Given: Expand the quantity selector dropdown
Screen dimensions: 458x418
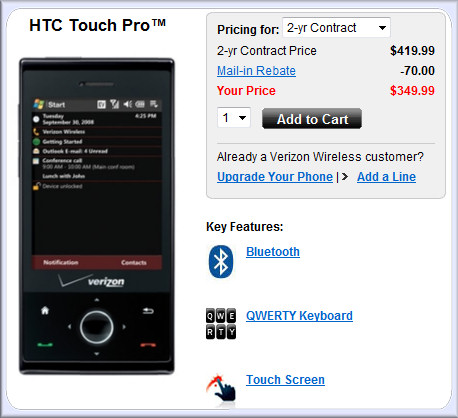Looking at the screenshot, I should pyautogui.click(x=234, y=118).
